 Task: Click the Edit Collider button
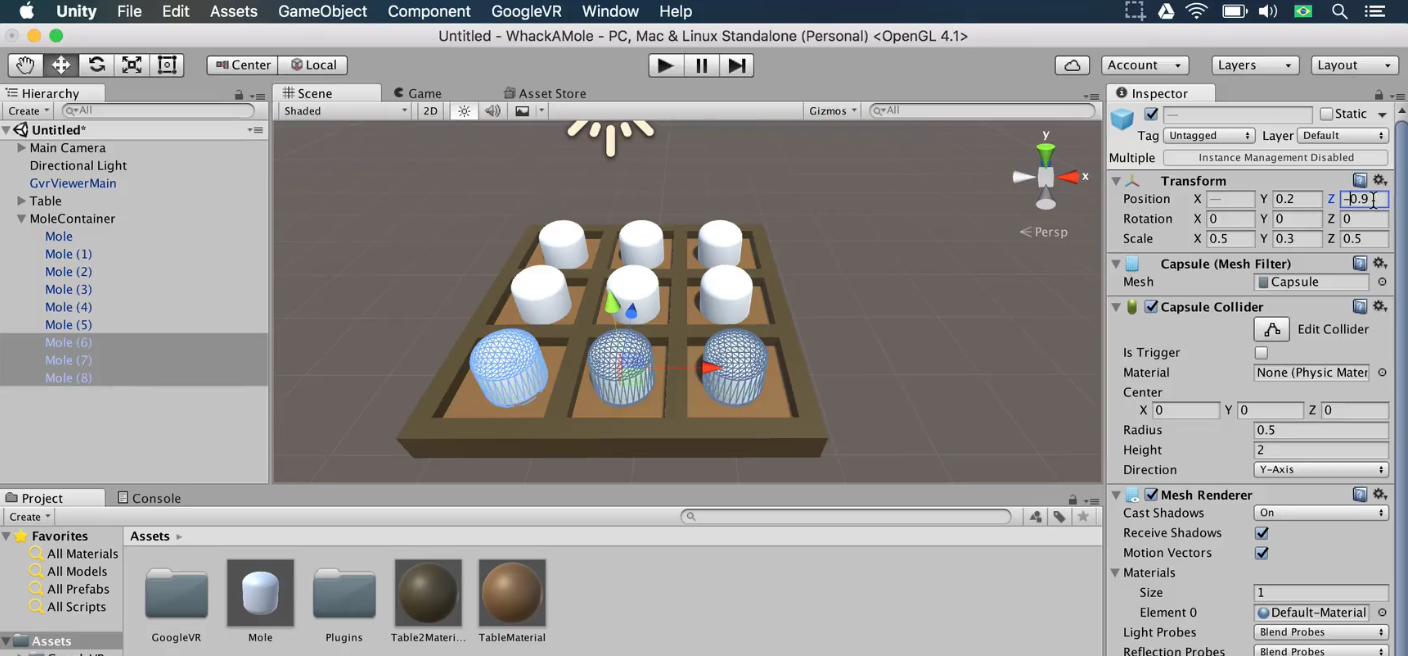pyautogui.click(x=1271, y=328)
